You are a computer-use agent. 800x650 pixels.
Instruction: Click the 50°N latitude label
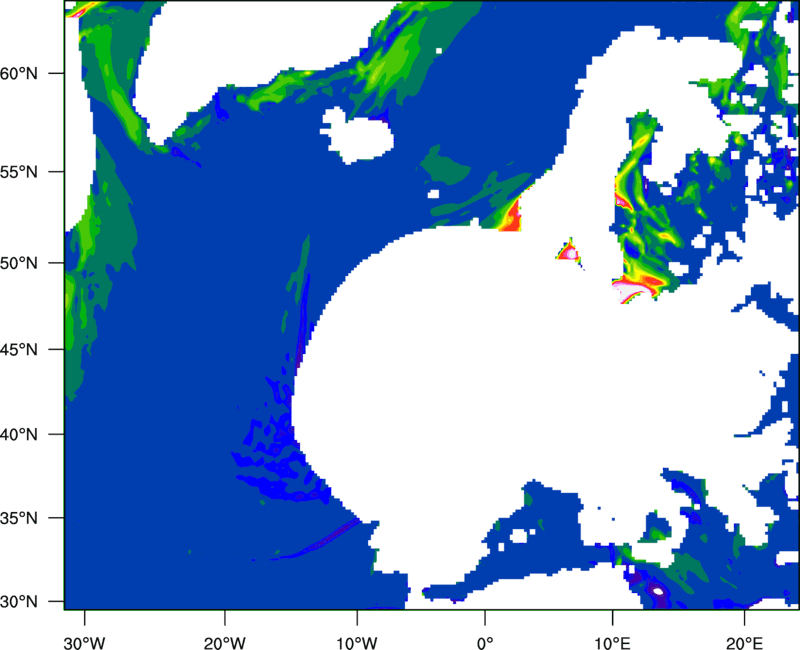coord(19,263)
